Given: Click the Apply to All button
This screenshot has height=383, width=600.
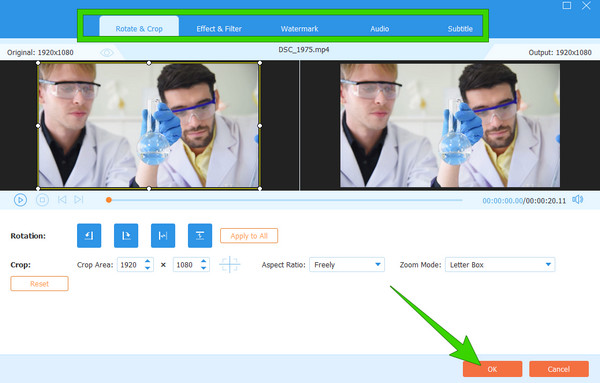Looking at the screenshot, I should click(249, 236).
